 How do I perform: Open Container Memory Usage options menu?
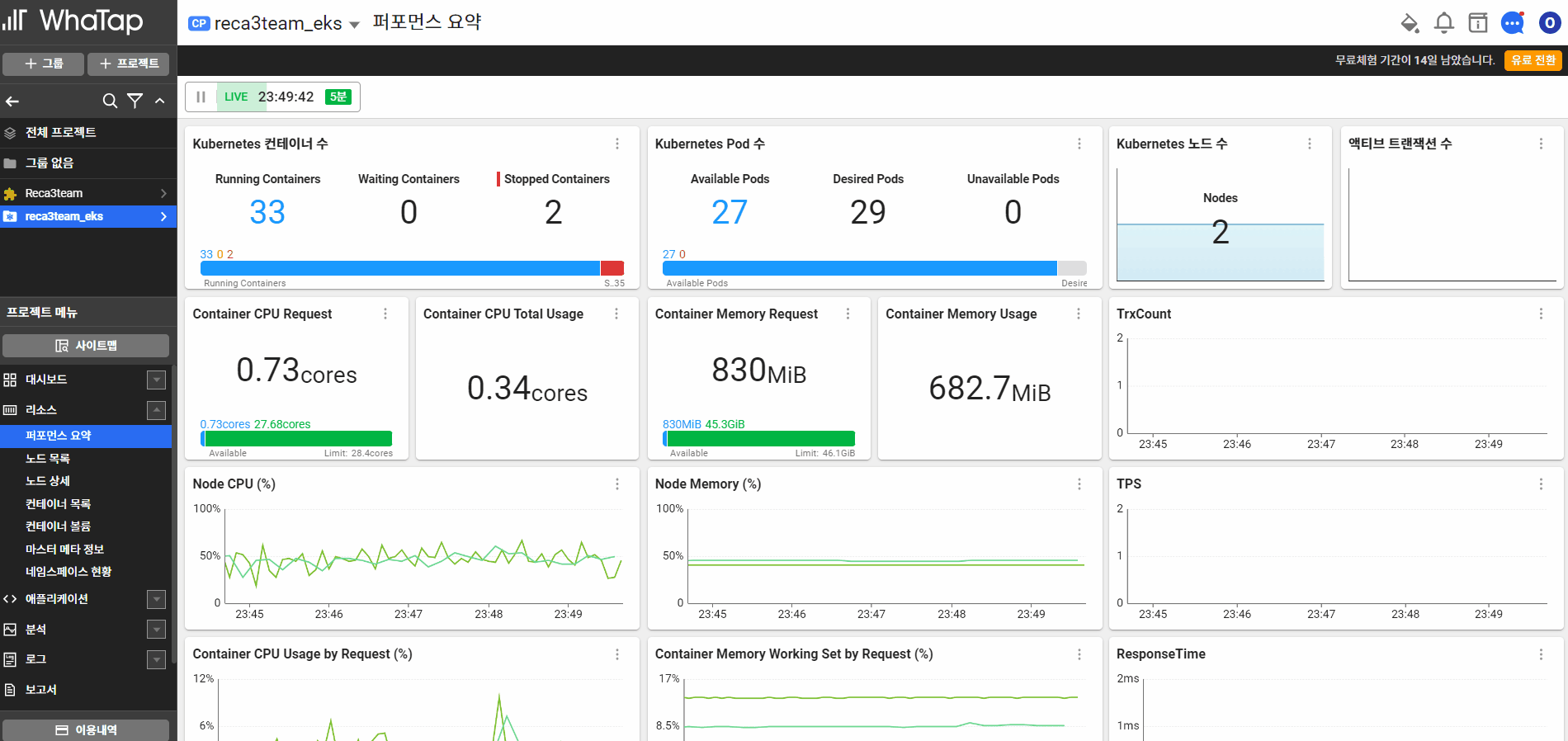point(1079,314)
